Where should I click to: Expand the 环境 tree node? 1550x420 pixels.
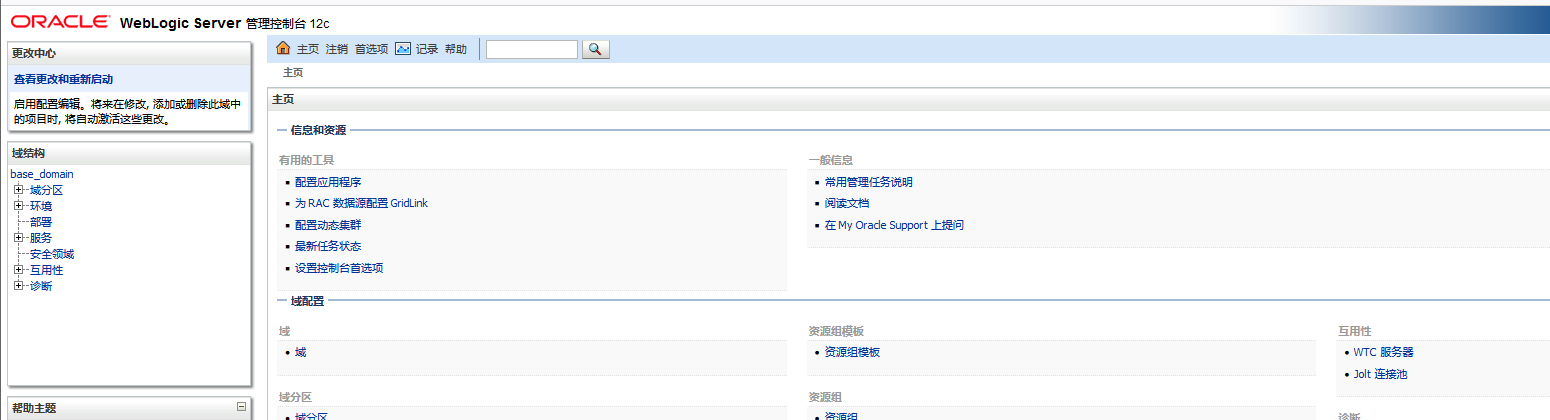(19, 206)
